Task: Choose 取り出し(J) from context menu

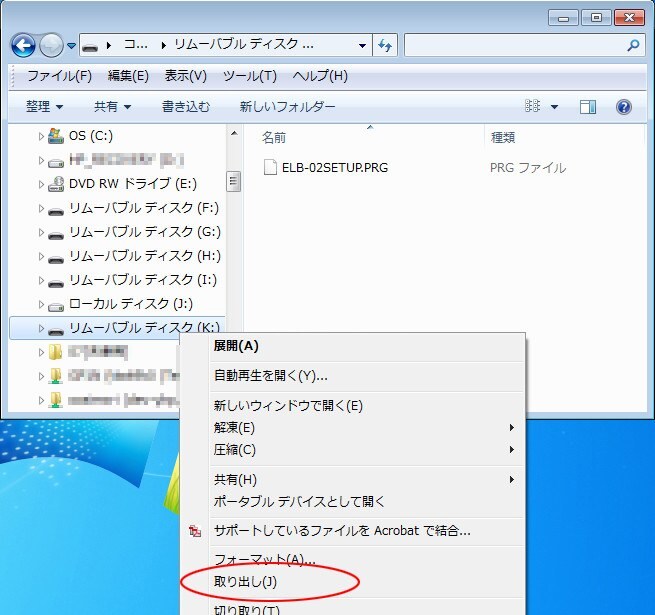Action: point(245,581)
